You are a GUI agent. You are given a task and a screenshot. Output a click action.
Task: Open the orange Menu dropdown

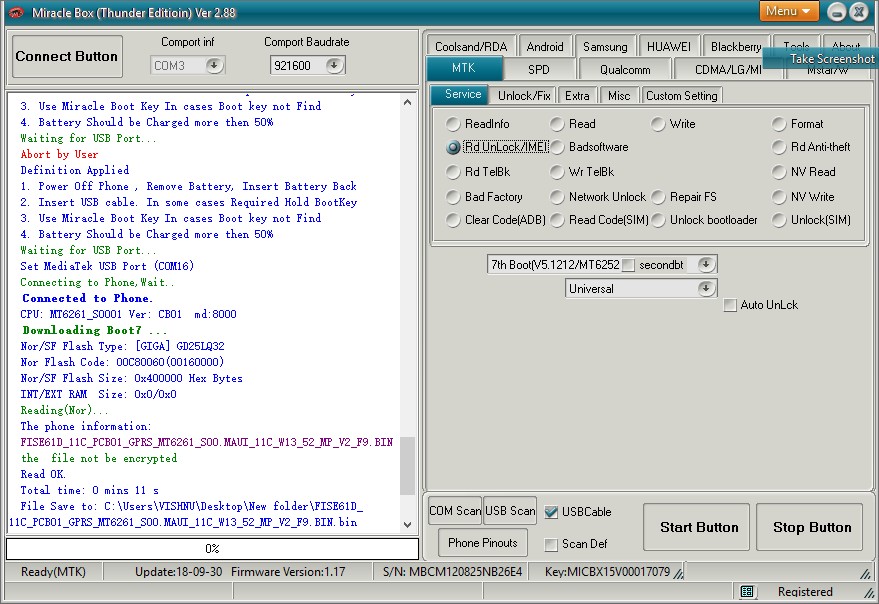tap(789, 11)
